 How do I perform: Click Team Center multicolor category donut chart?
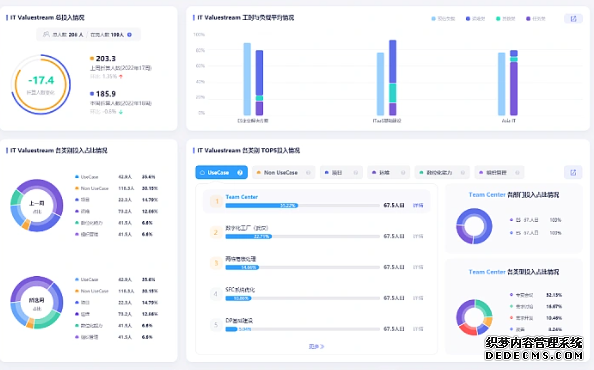[474, 317]
